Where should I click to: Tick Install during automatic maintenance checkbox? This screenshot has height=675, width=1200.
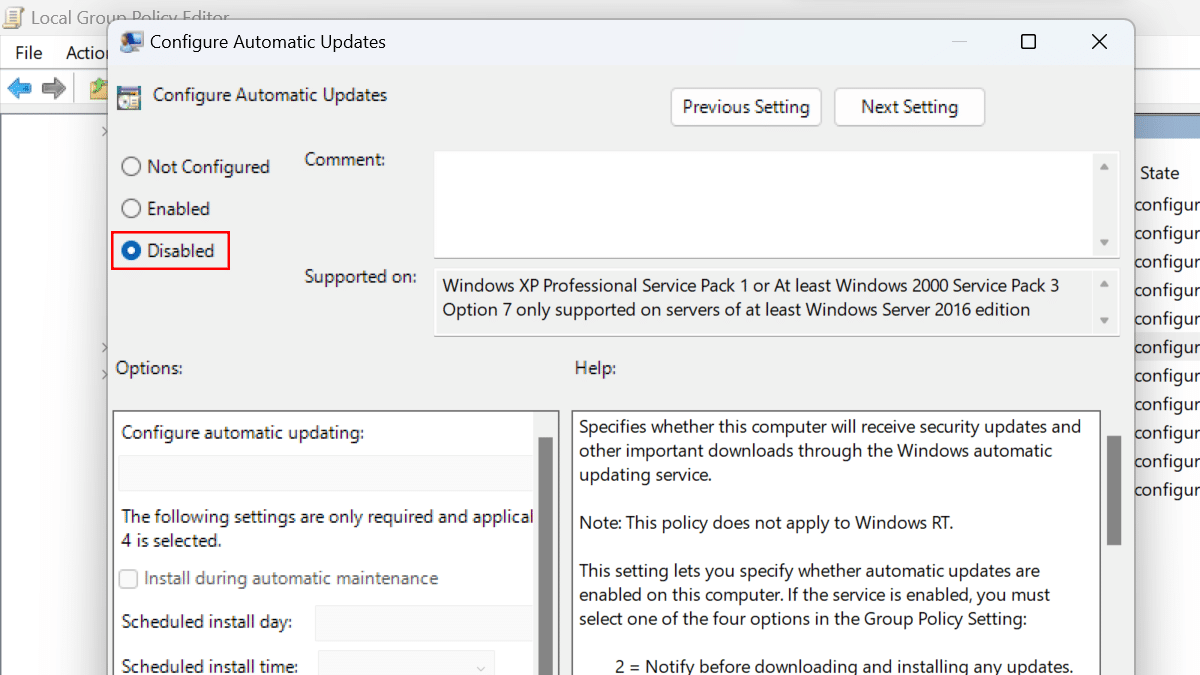click(x=129, y=579)
